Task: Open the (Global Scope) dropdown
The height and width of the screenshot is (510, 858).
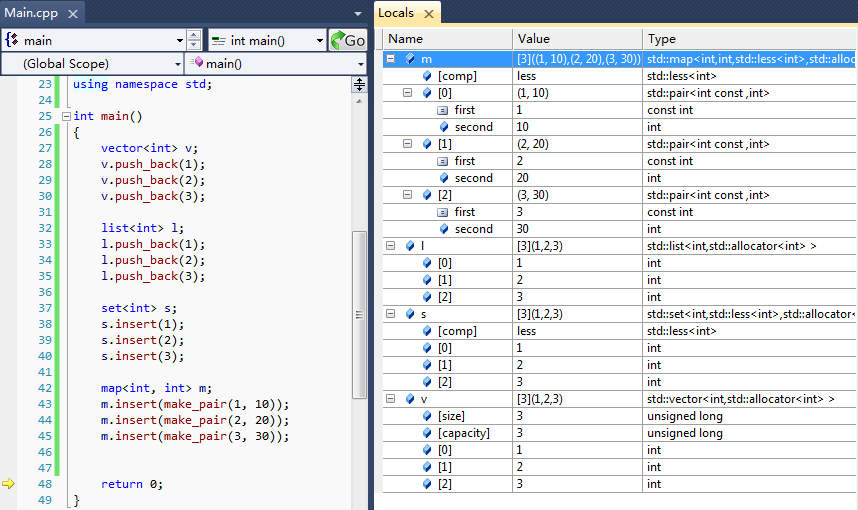Action: 178,64
